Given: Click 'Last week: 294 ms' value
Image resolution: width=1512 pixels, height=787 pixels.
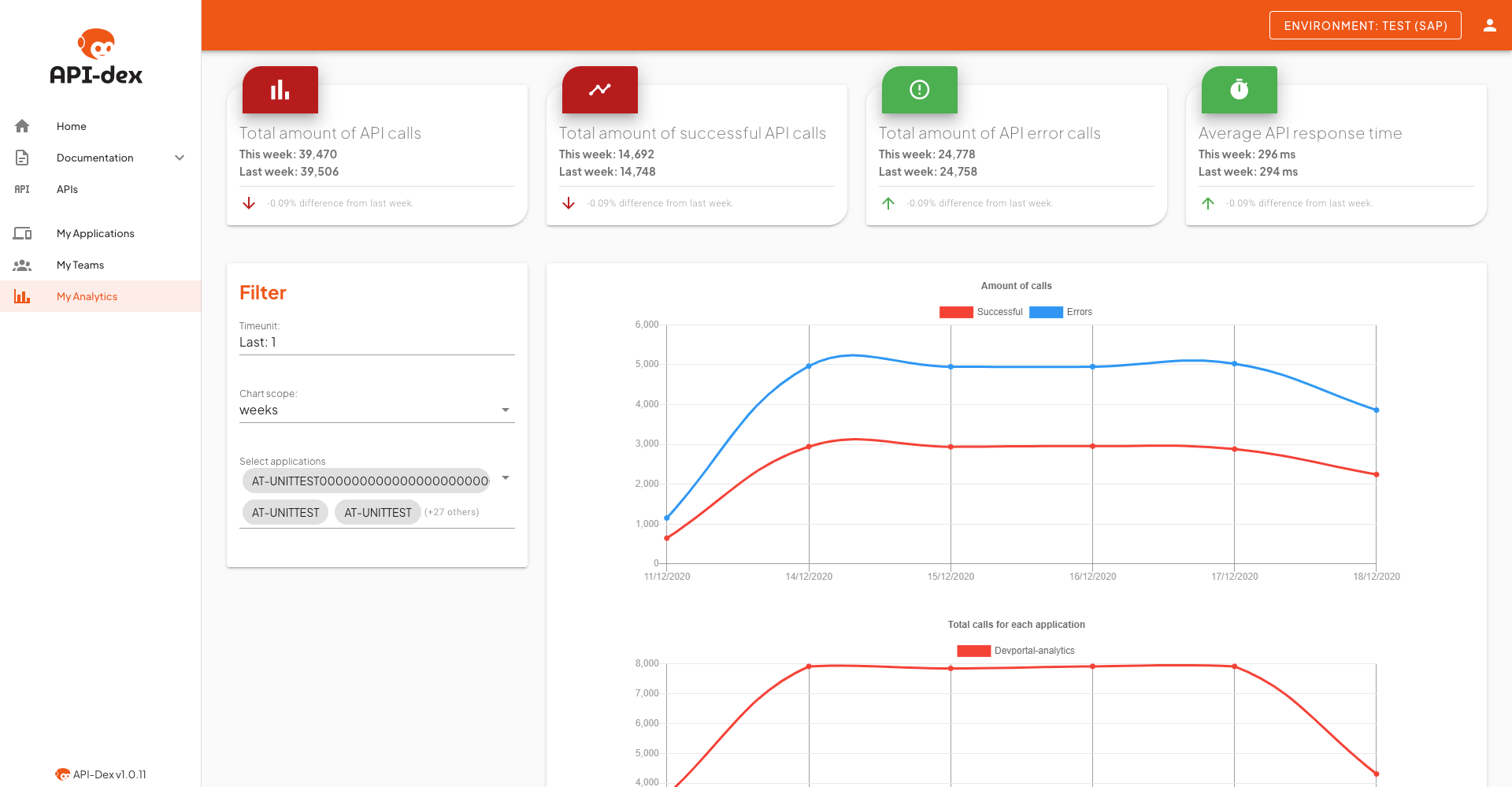Looking at the screenshot, I should click(x=1248, y=172).
